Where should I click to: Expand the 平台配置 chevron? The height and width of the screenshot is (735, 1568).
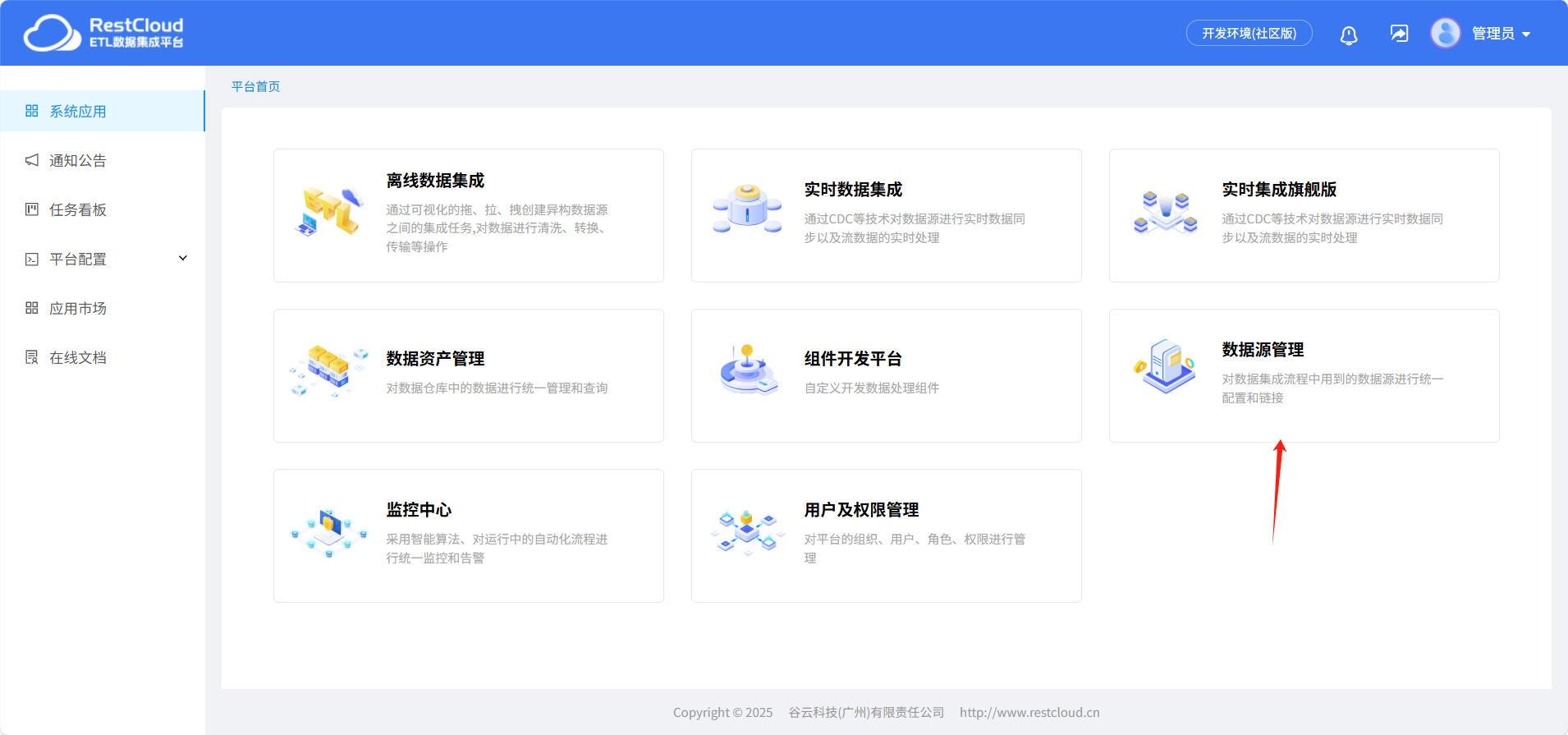(183, 258)
